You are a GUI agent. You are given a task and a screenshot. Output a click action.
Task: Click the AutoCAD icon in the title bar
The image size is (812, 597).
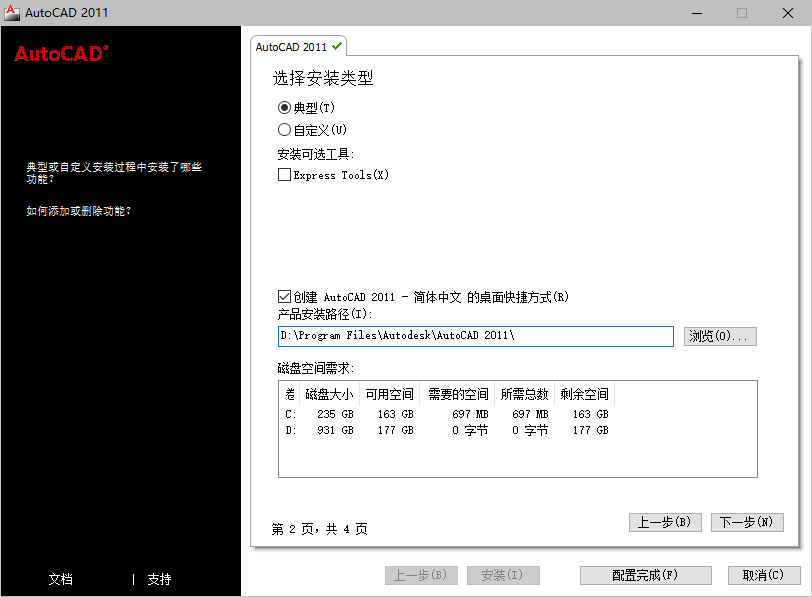coord(12,13)
